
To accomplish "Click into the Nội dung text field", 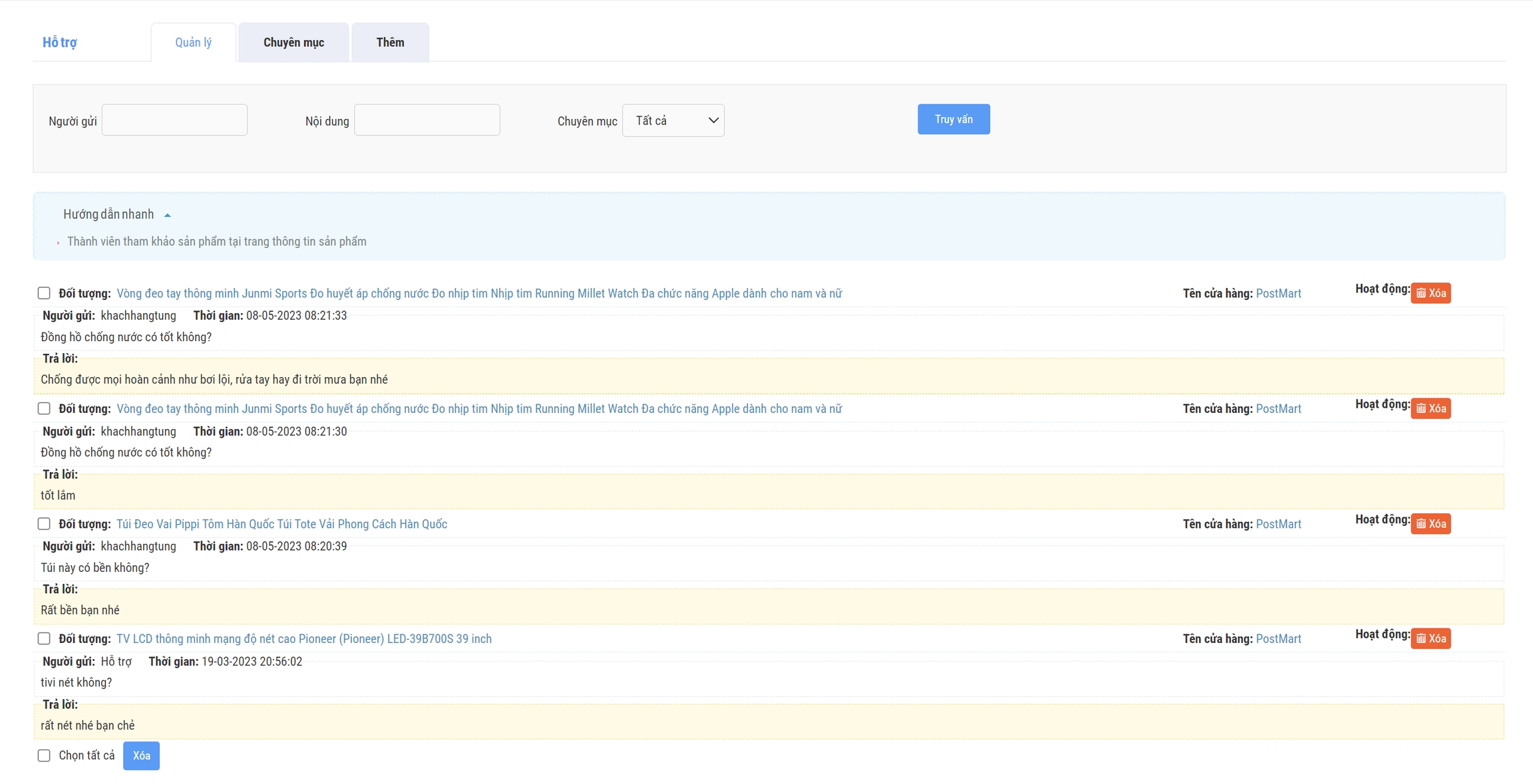I will [426, 120].
